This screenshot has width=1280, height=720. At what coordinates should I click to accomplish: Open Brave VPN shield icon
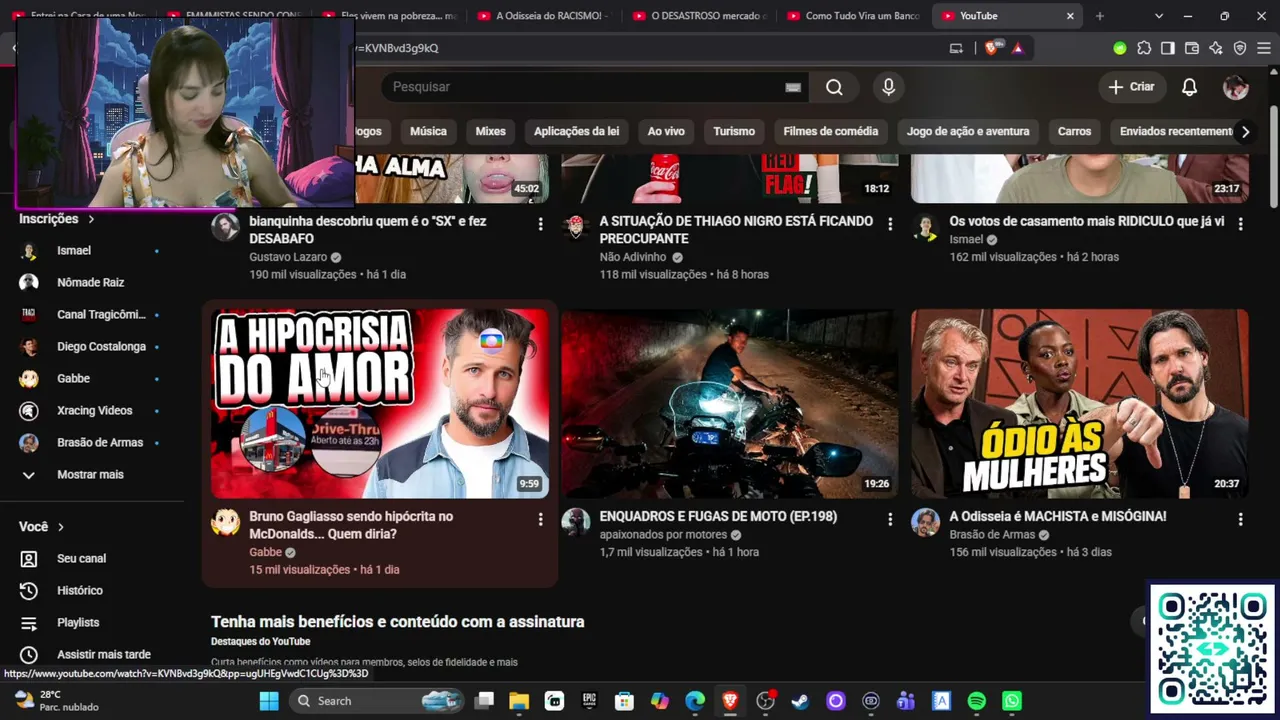tap(1239, 48)
